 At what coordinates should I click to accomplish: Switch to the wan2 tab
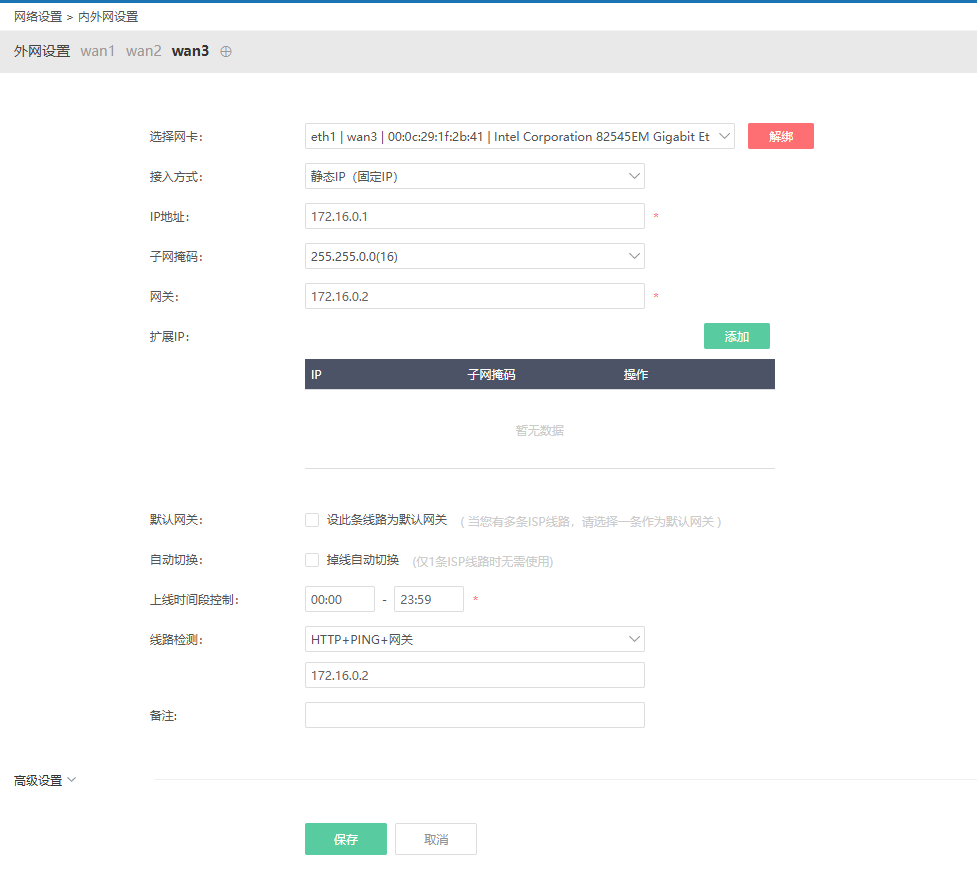143,51
